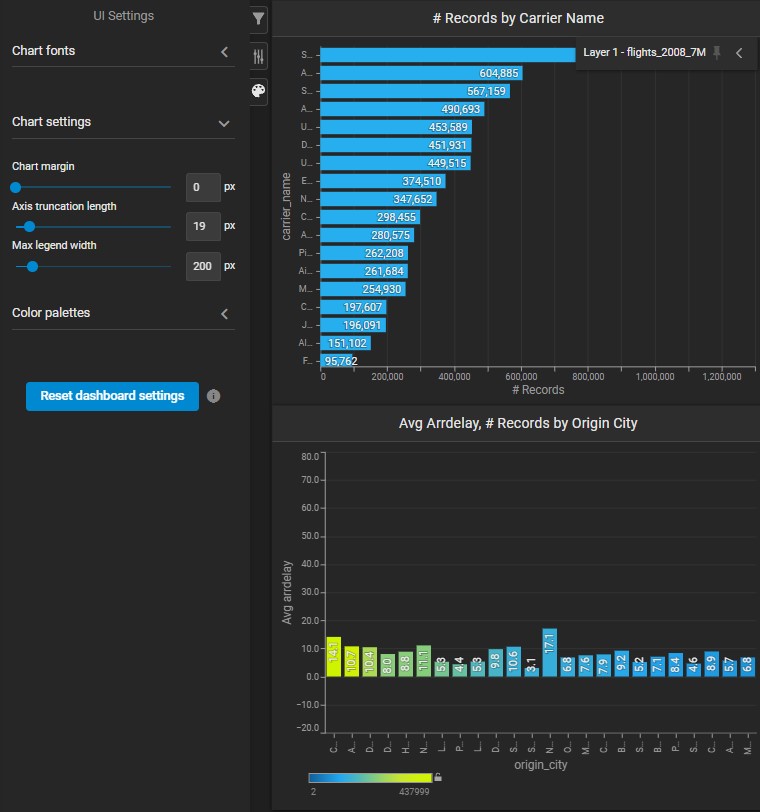The height and width of the screenshot is (812, 760).
Task: Expand the Chart fonts section
Action: coord(224,51)
